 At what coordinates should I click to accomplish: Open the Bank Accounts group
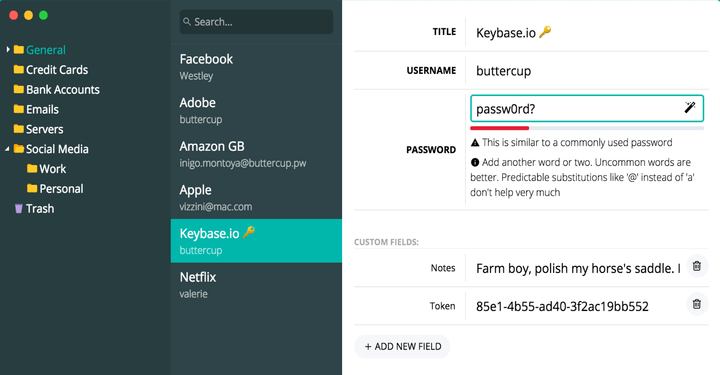point(63,90)
